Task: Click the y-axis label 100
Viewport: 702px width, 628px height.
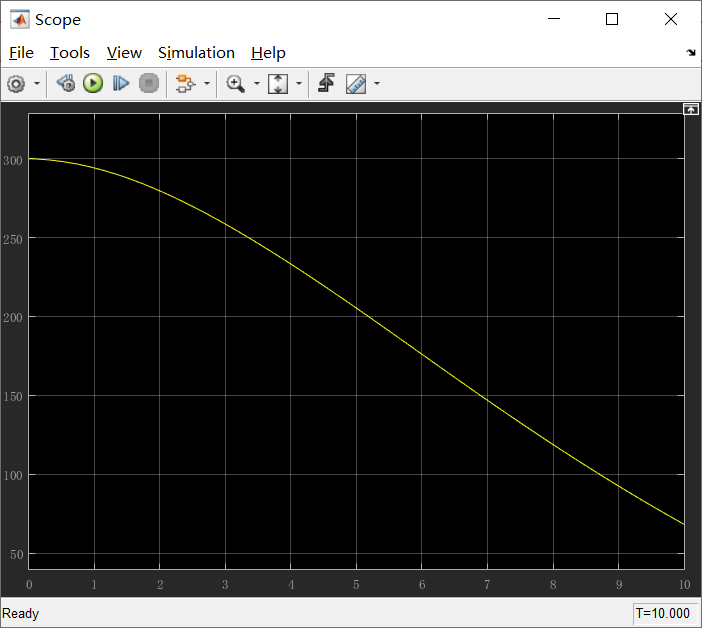Action: coord(13,475)
